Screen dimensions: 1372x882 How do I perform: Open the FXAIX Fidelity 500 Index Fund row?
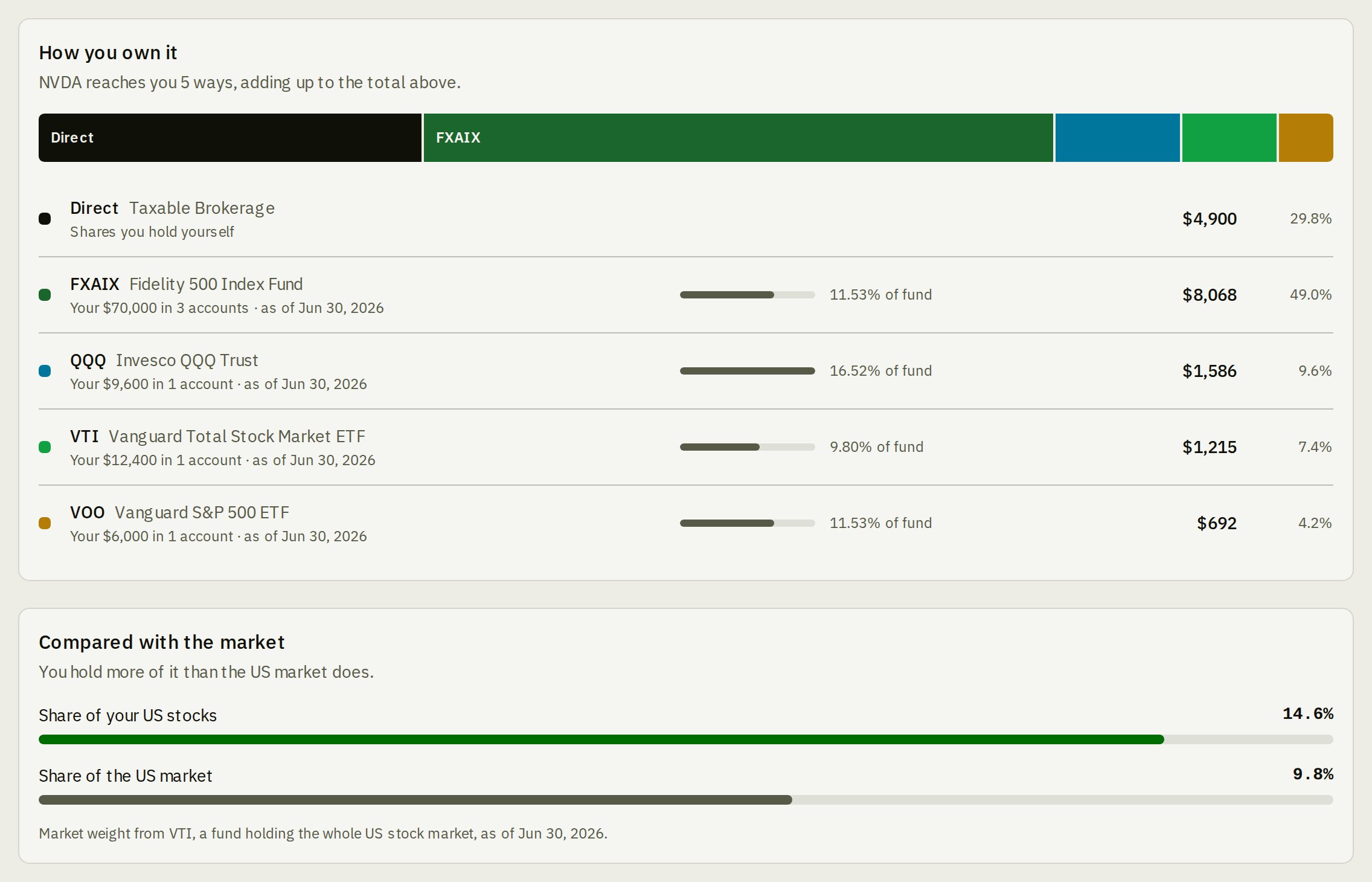(686, 295)
